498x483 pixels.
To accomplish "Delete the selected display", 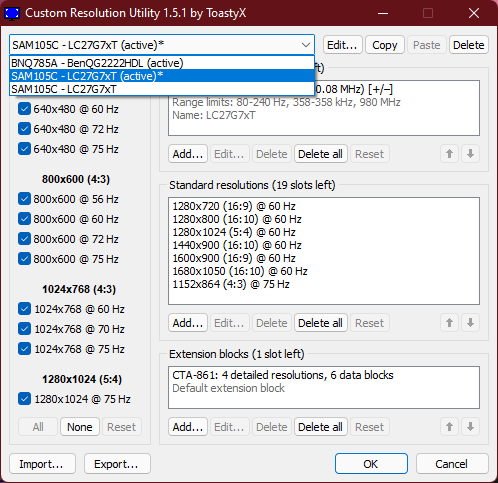I will 469,45.
